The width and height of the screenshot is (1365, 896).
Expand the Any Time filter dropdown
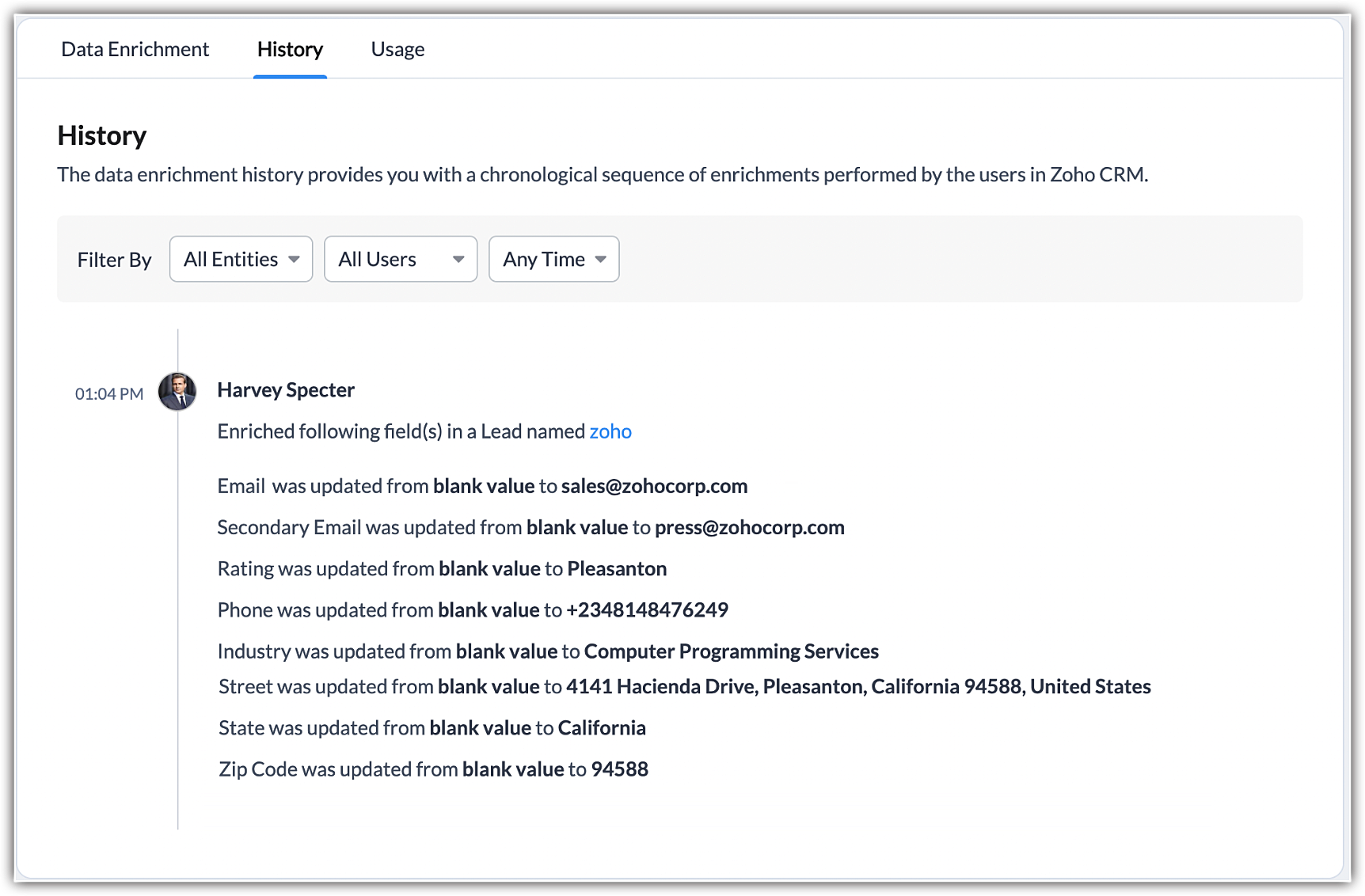point(553,259)
